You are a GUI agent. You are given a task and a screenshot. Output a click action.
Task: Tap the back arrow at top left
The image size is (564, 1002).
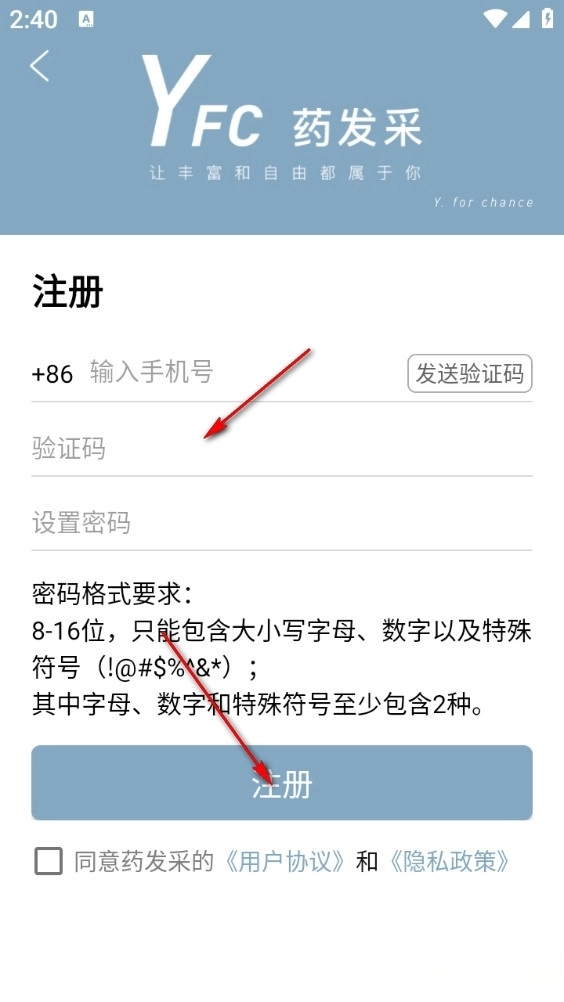tap(39, 66)
